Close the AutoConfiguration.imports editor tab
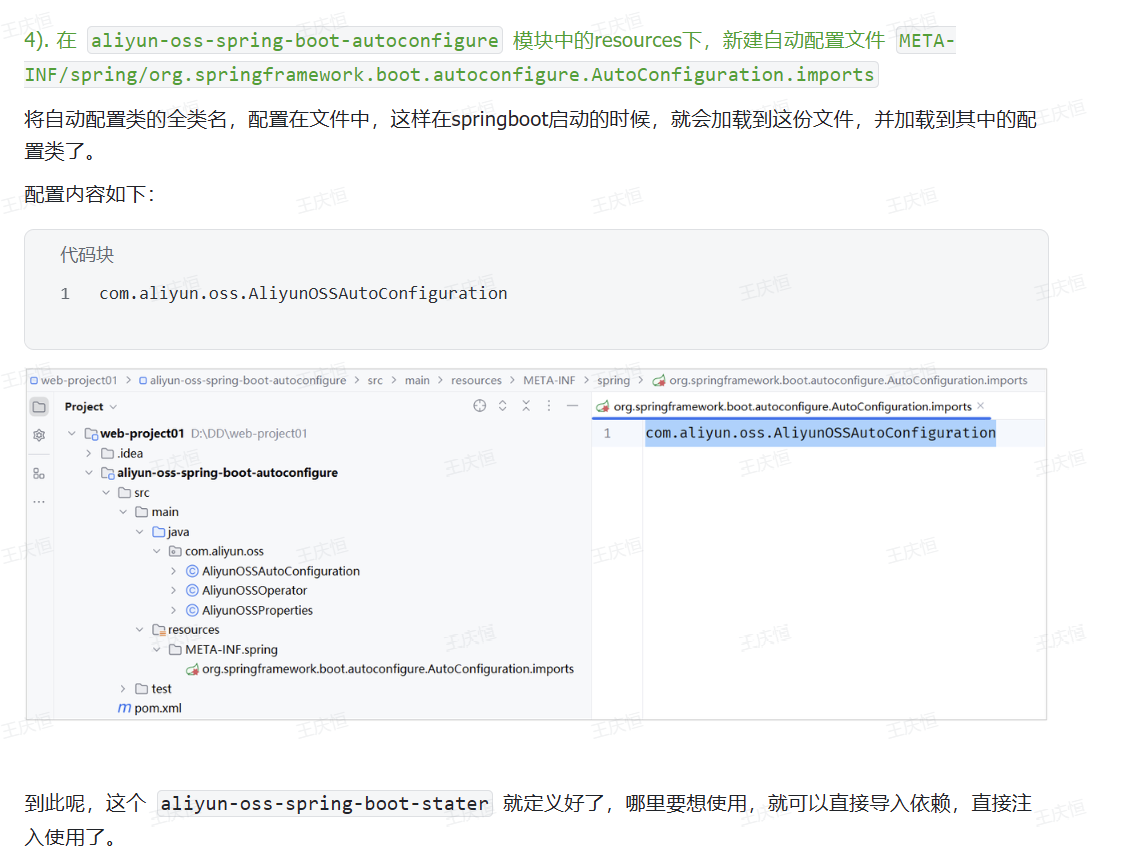 tap(981, 406)
